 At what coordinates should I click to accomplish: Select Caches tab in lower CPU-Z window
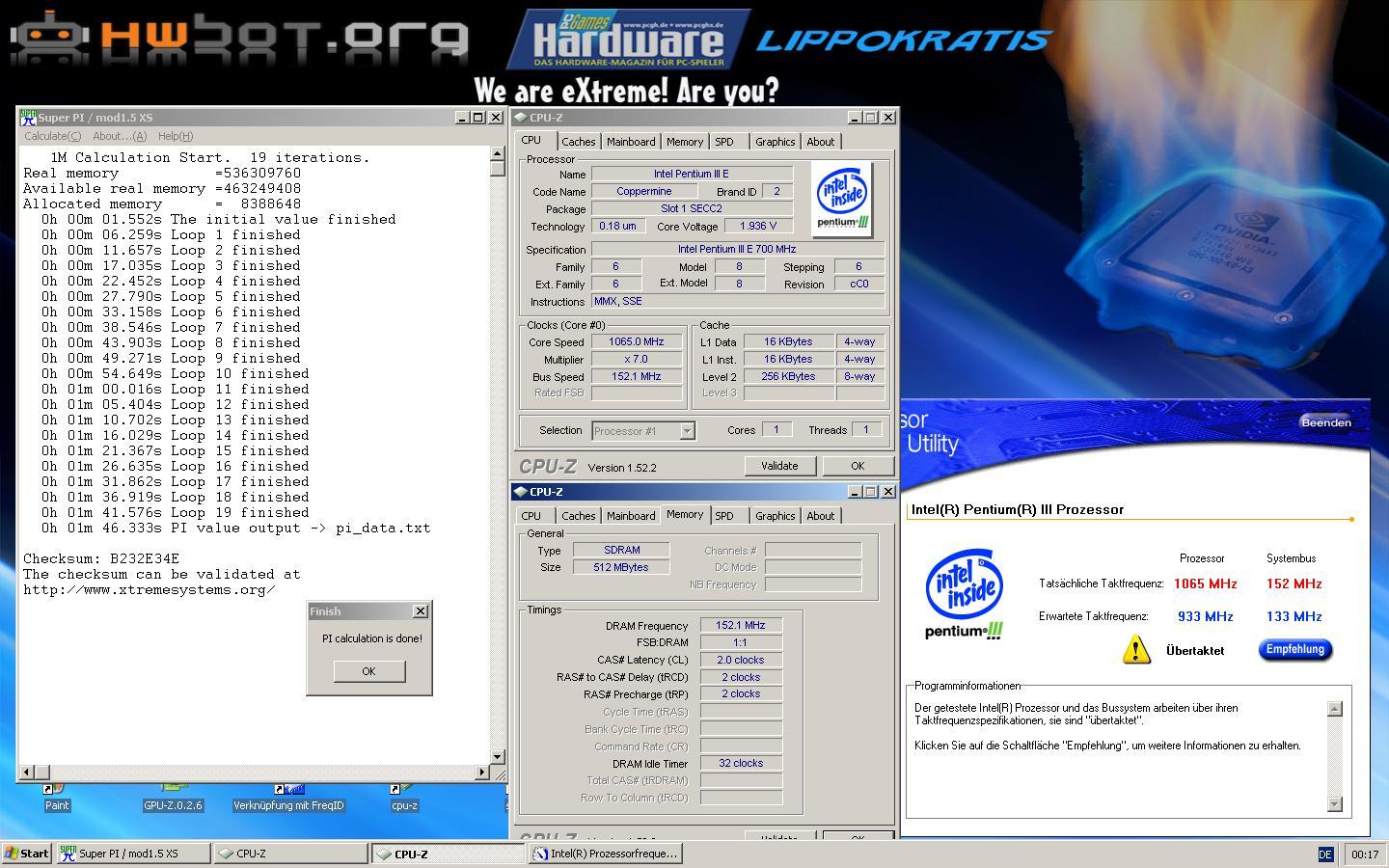point(578,516)
